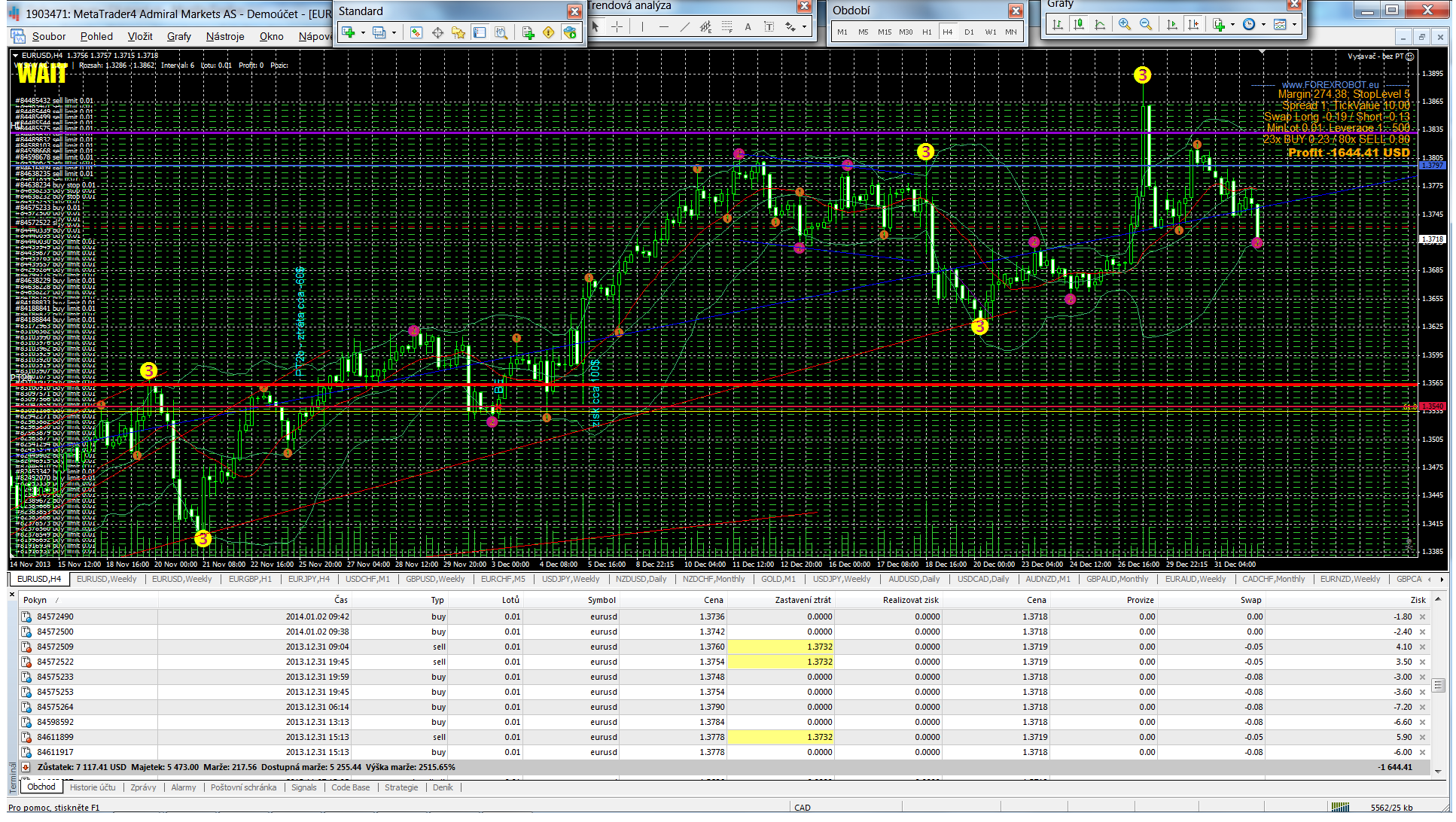
Task: Switch timeframe to H1
Action: (926, 32)
